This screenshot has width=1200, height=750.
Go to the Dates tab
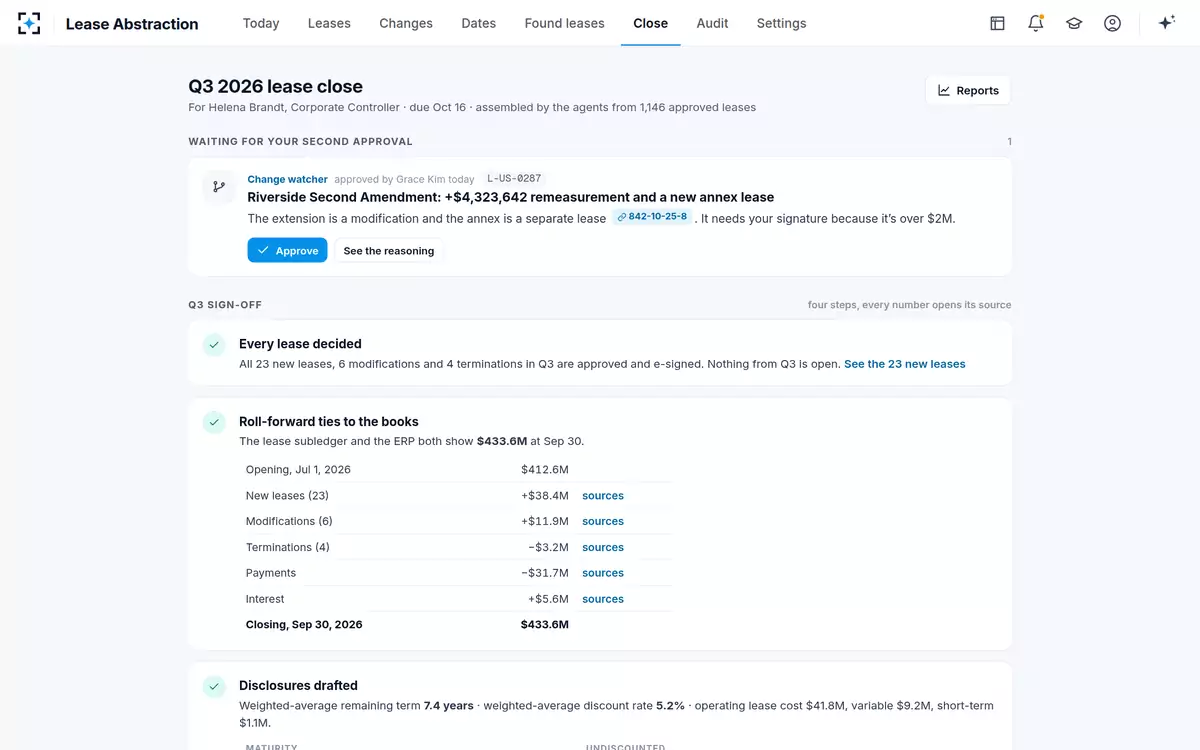coord(479,23)
